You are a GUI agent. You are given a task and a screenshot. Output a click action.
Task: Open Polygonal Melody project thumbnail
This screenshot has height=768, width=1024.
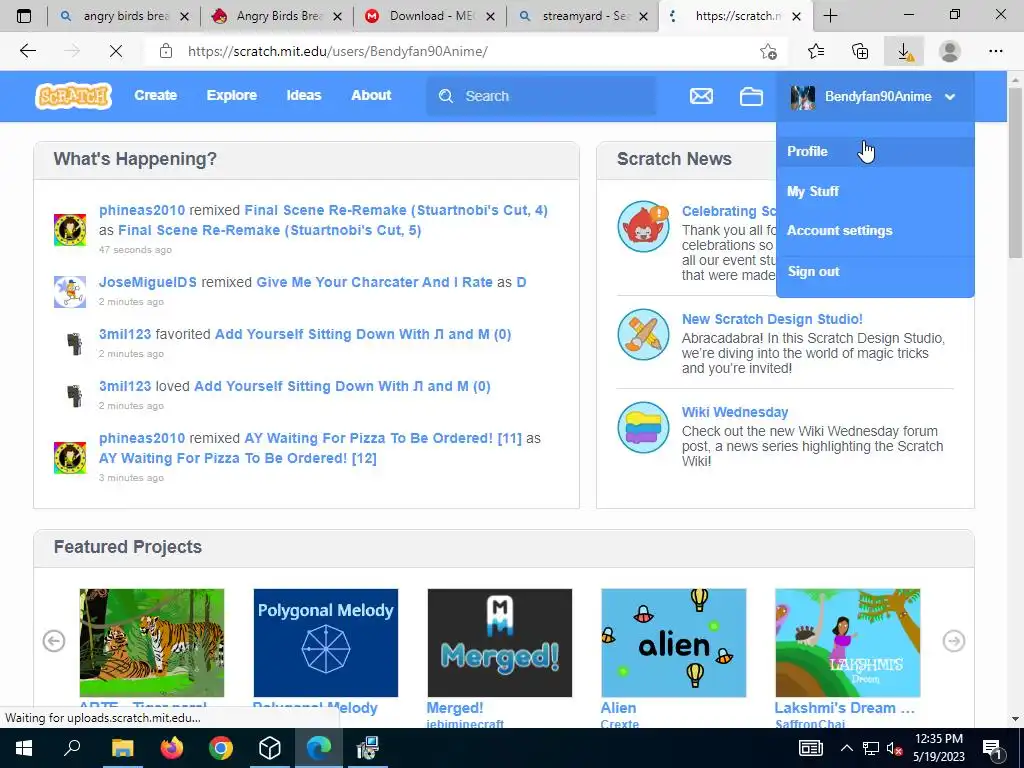tap(325, 643)
